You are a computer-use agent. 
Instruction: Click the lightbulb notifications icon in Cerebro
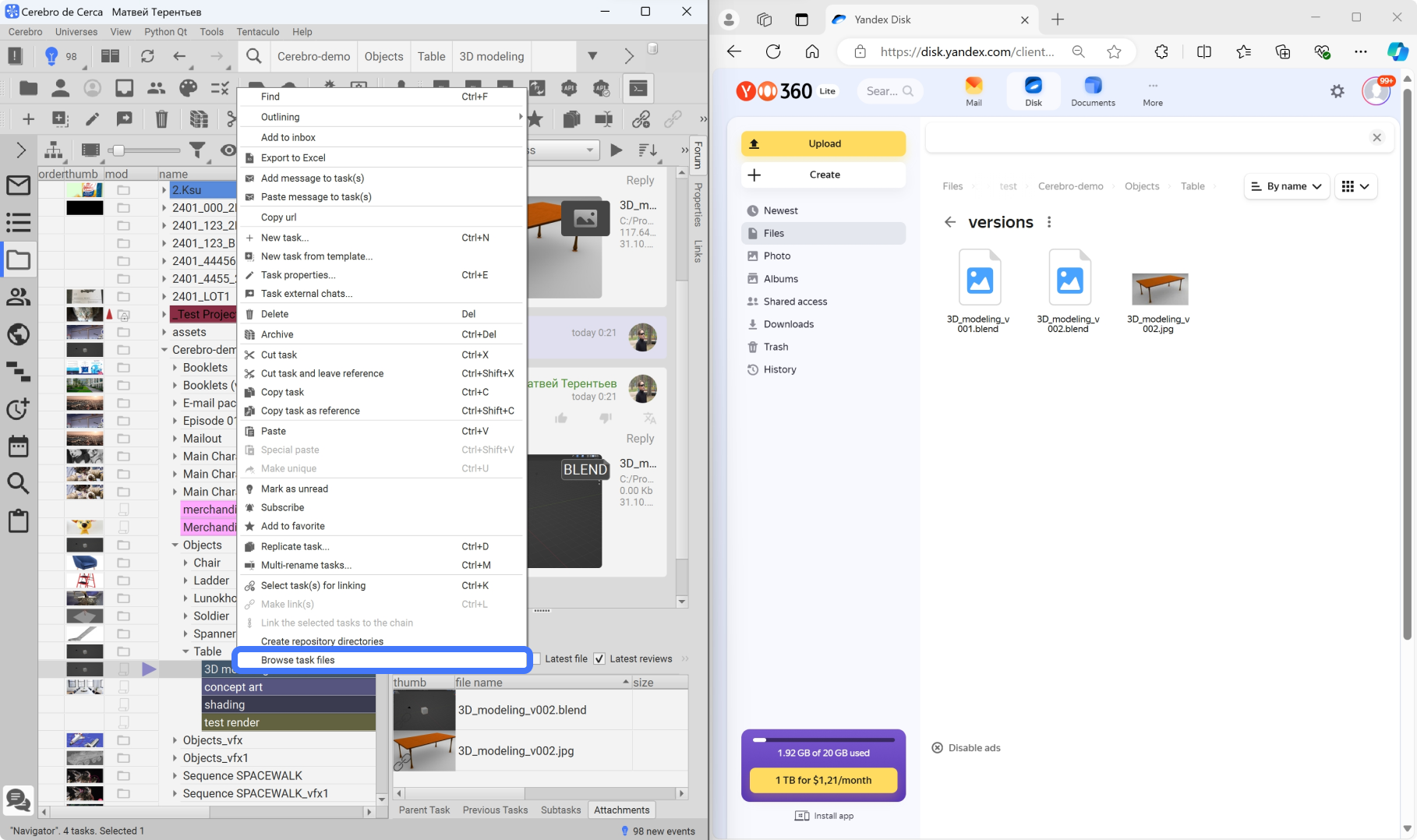(51, 56)
